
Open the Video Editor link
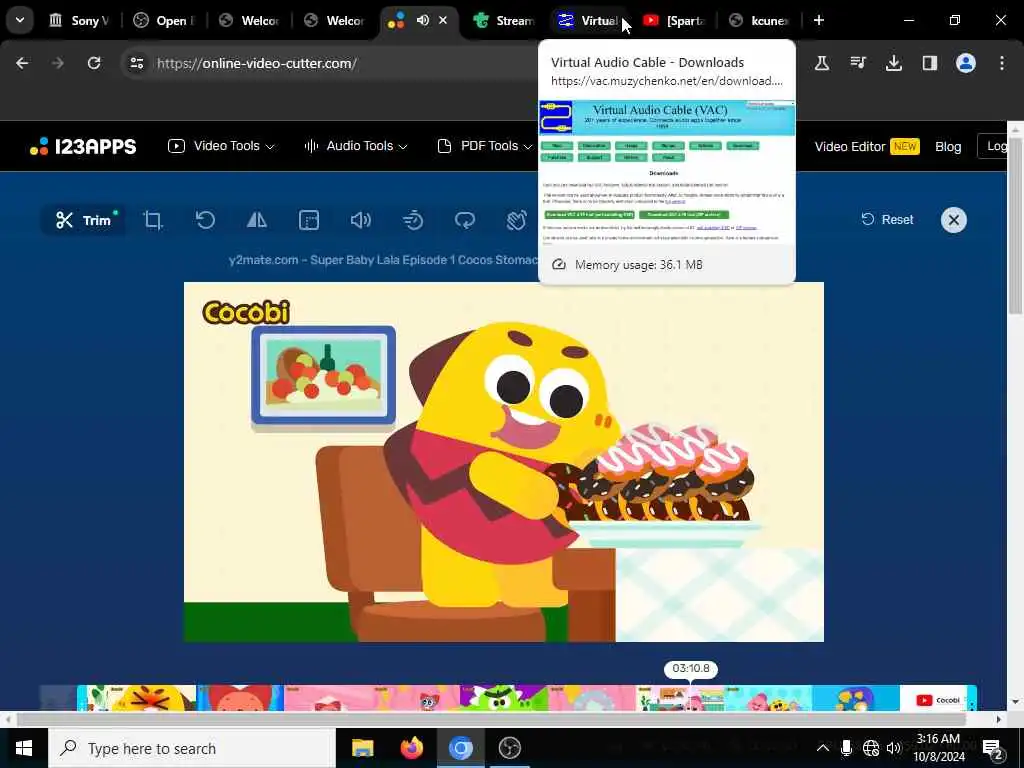[867, 146]
